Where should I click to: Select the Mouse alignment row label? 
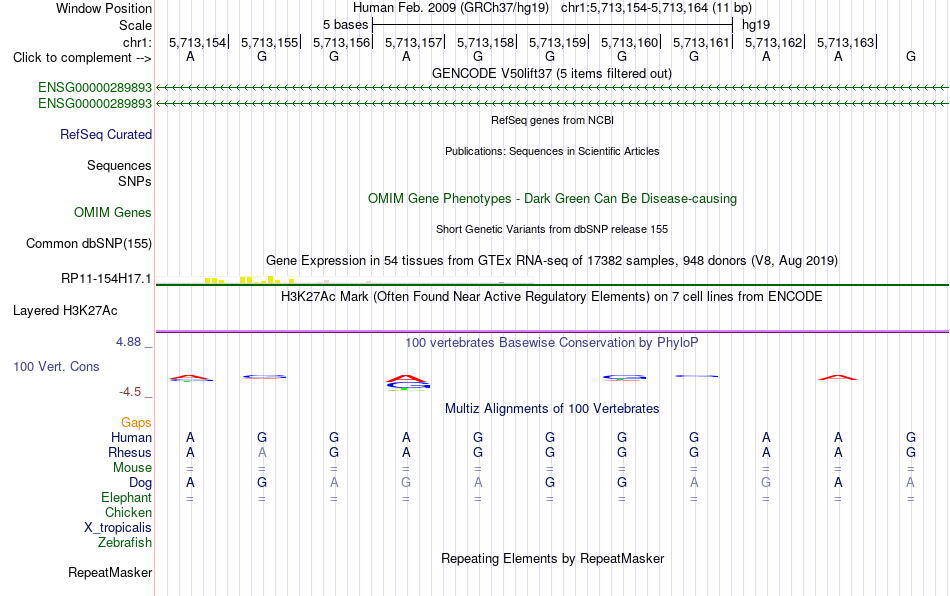(x=132, y=468)
